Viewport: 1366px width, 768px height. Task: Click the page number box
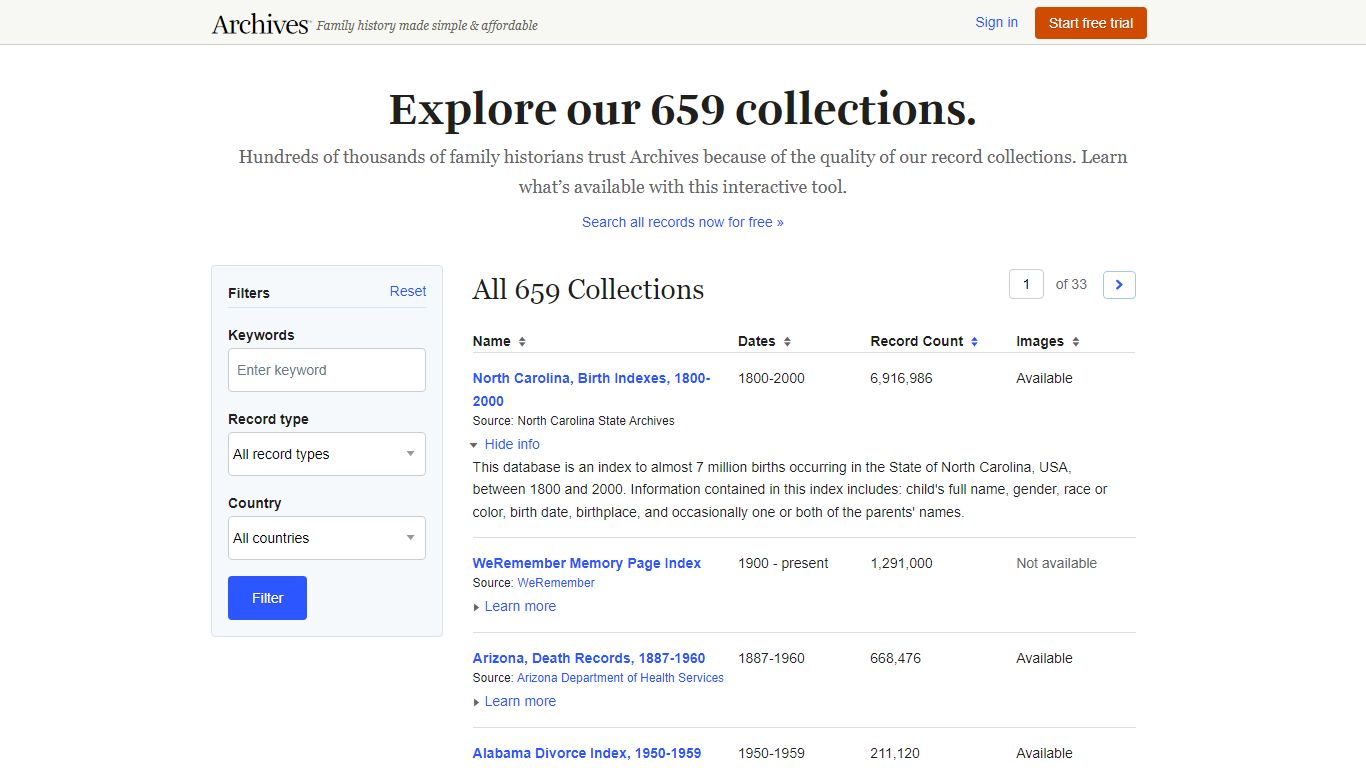(x=1026, y=285)
